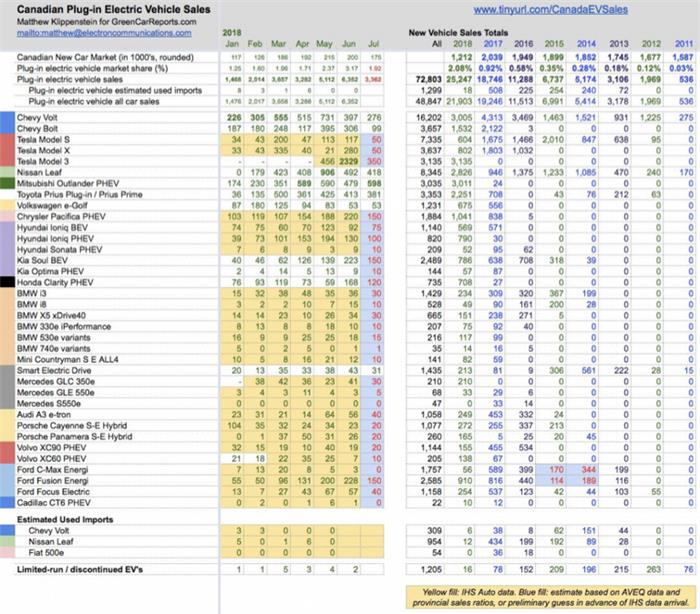Select the 'Mini Countryman S E ALL4' label

point(67,359)
